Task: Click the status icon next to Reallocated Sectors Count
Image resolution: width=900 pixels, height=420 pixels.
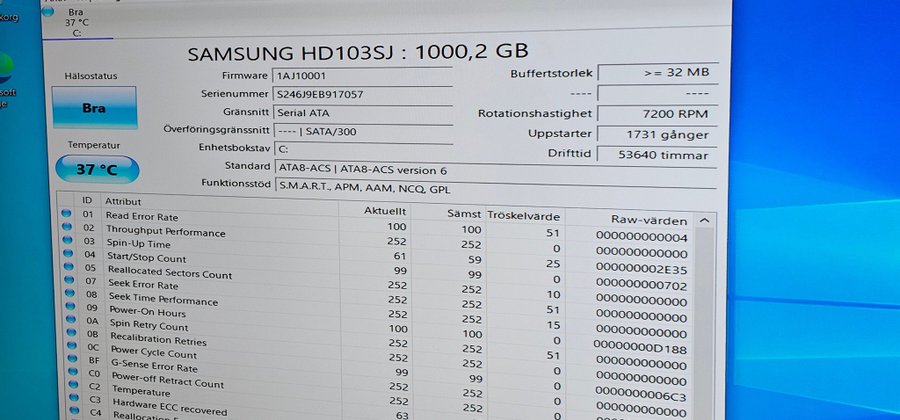Action: (67, 268)
